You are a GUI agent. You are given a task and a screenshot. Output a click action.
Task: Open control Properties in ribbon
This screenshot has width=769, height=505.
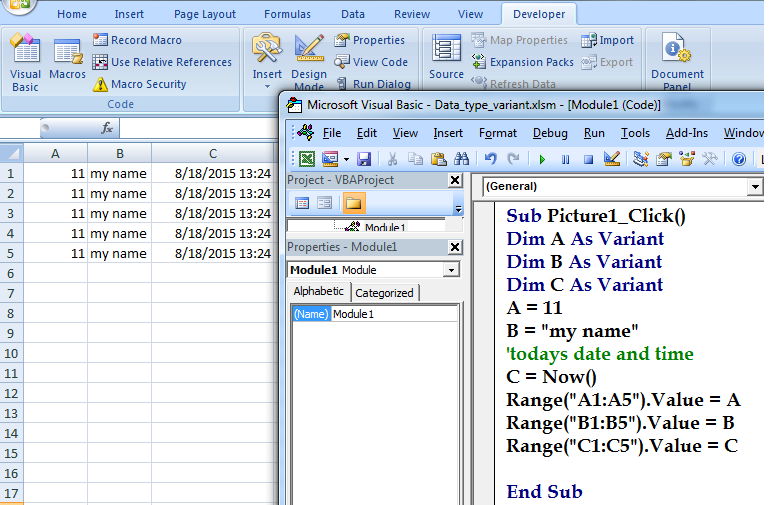coord(370,40)
